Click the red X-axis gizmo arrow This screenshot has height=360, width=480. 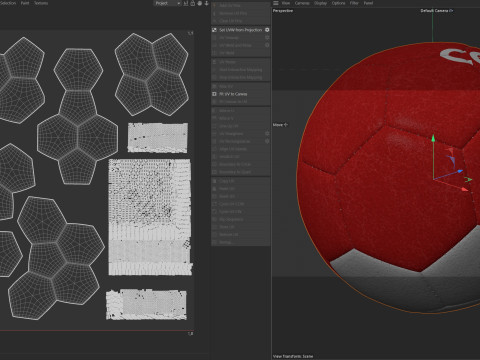click(465, 189)
